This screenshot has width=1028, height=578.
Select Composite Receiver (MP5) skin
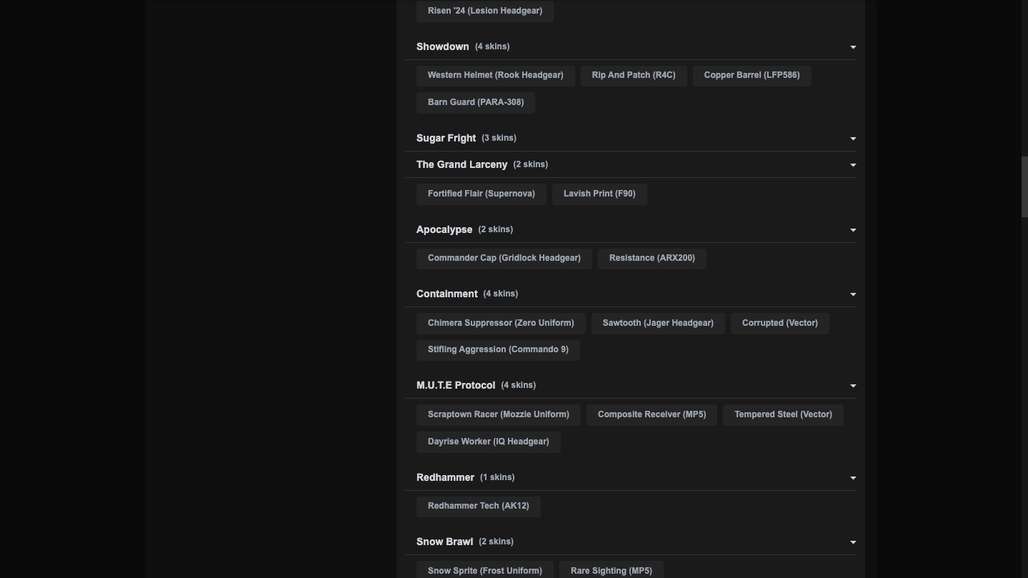click(652, 415)
